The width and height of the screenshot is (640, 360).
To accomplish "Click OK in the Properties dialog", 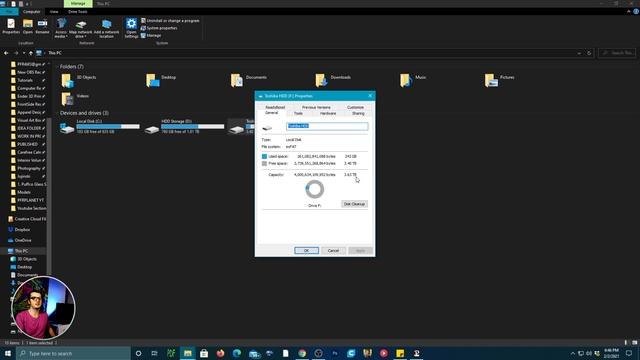I will click(307, 251).
